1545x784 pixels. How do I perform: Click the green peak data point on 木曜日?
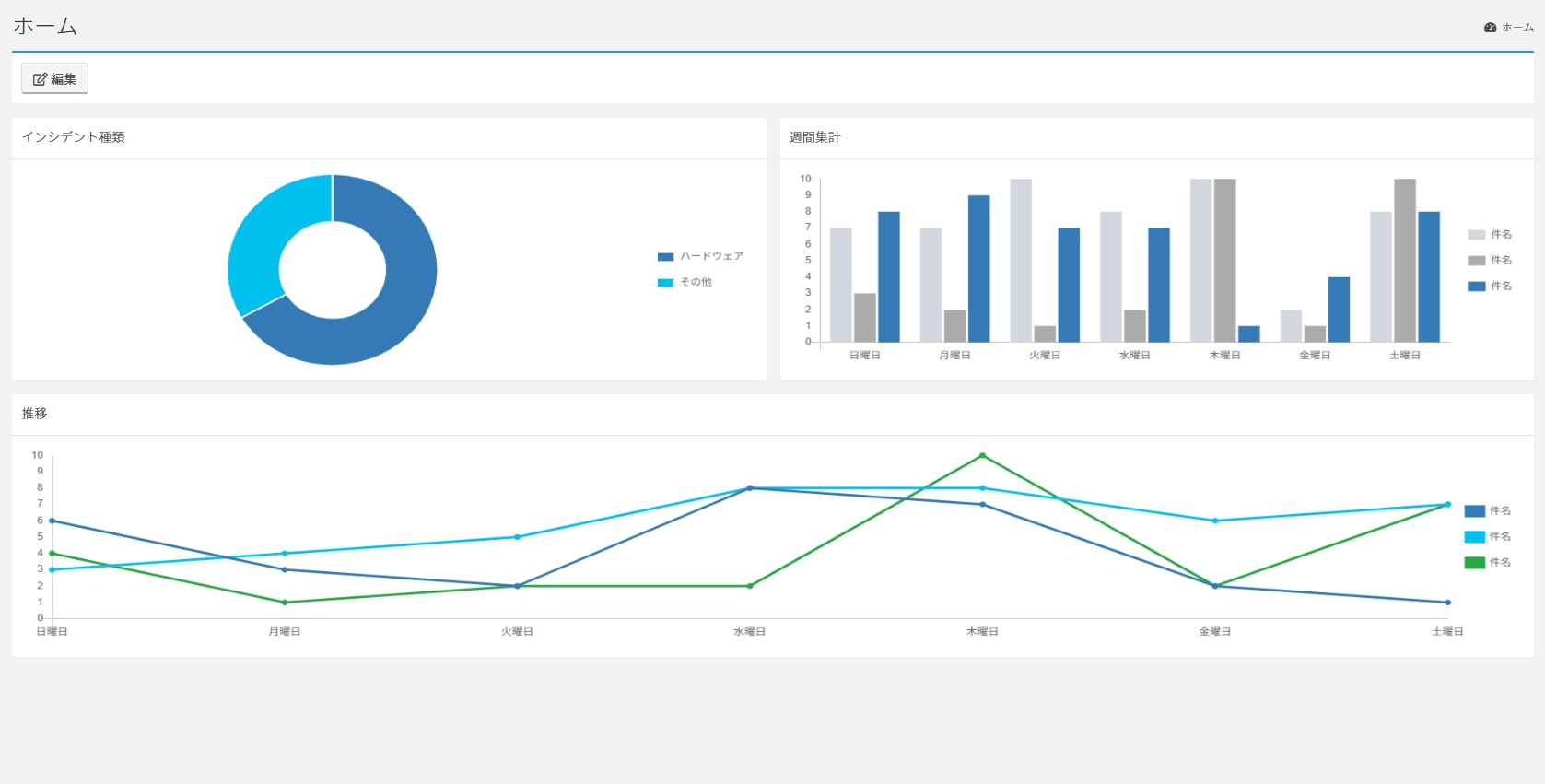982,455
